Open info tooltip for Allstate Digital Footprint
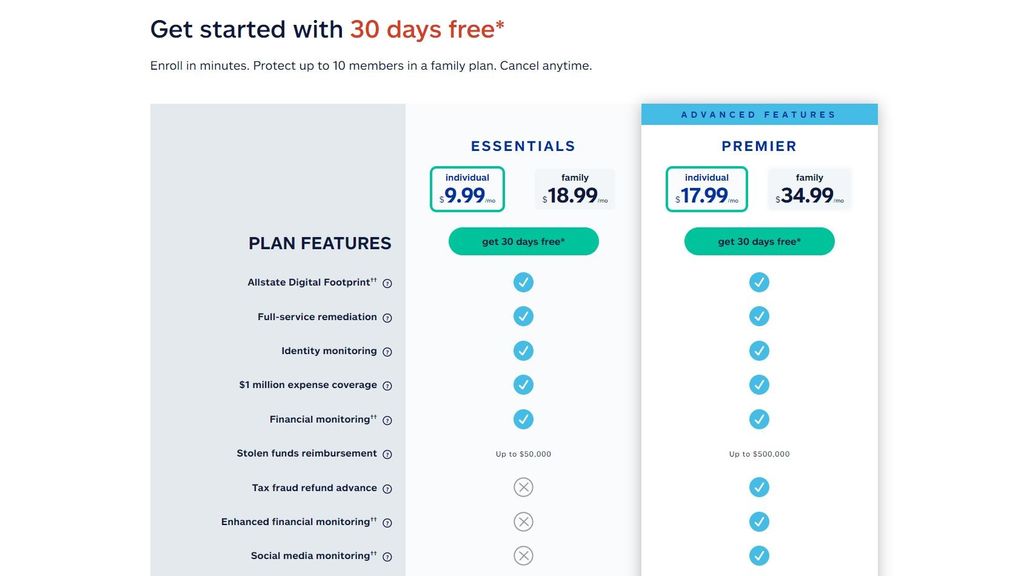The height and width of the screenshot is (576, 1024). click(387, 283)
